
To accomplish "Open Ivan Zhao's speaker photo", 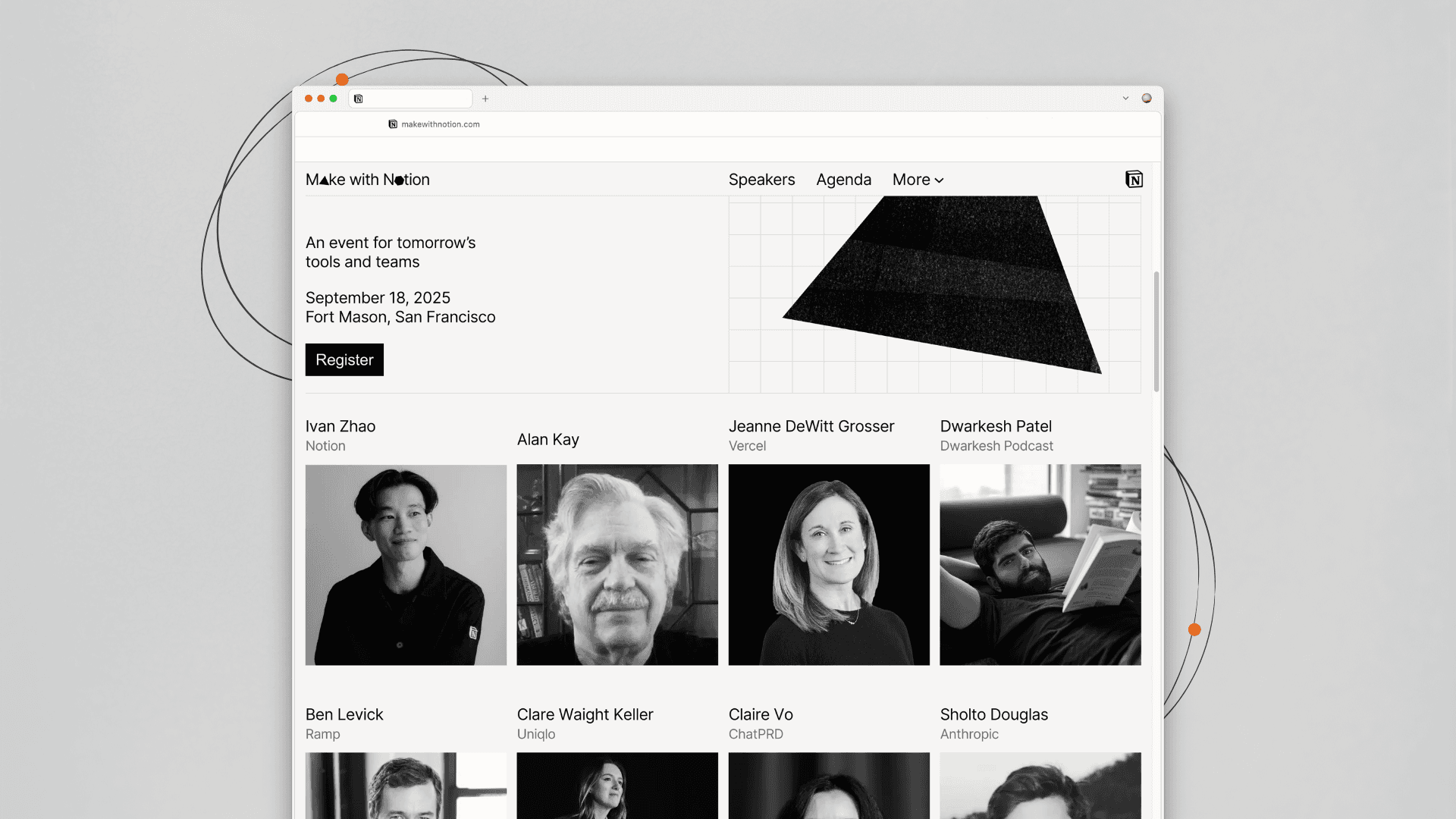I will pos(406,565).
